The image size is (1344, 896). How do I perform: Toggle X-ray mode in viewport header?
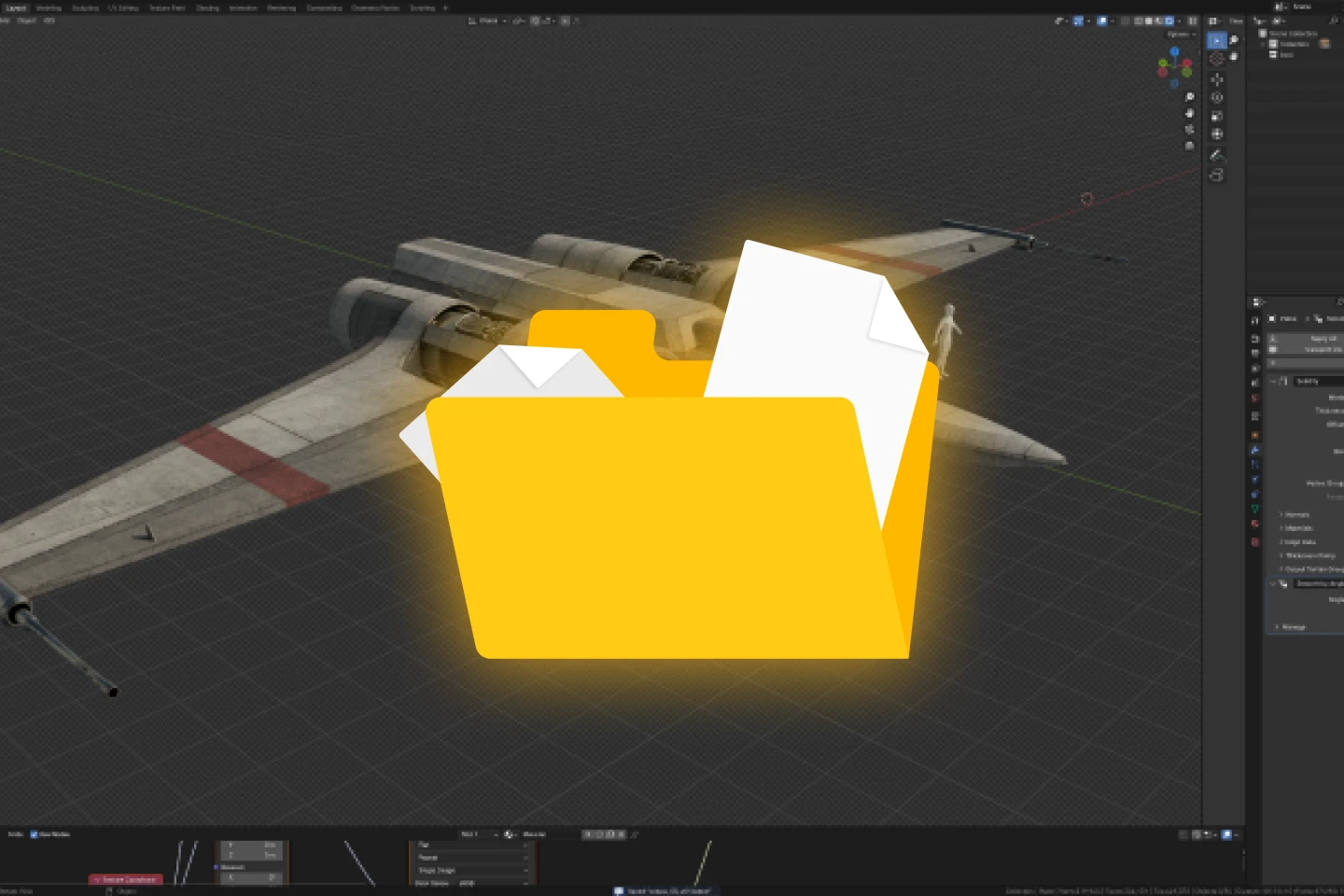[1126, 21]
